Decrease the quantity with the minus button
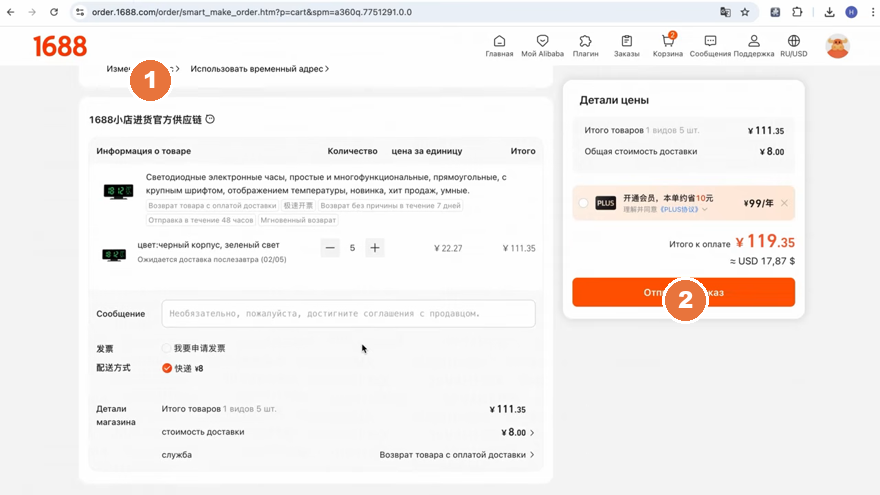880x495 pixels. click(330, 248)
